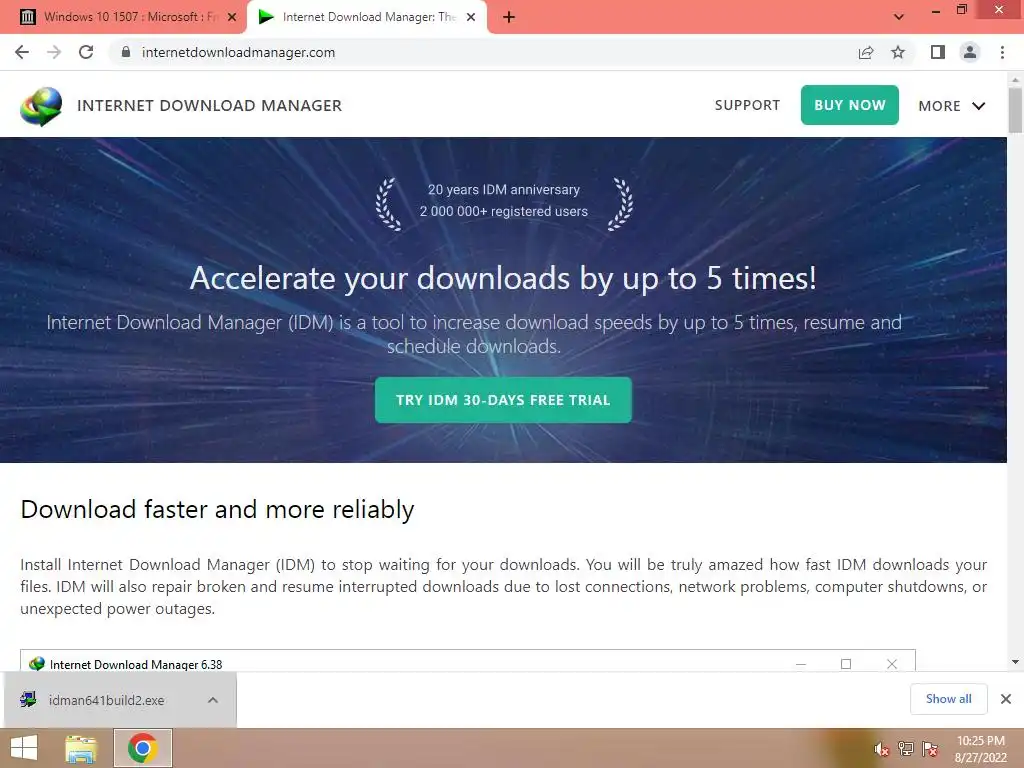Click the browser forward arrow
This screenshot has height=768, width=1024.
54,52
